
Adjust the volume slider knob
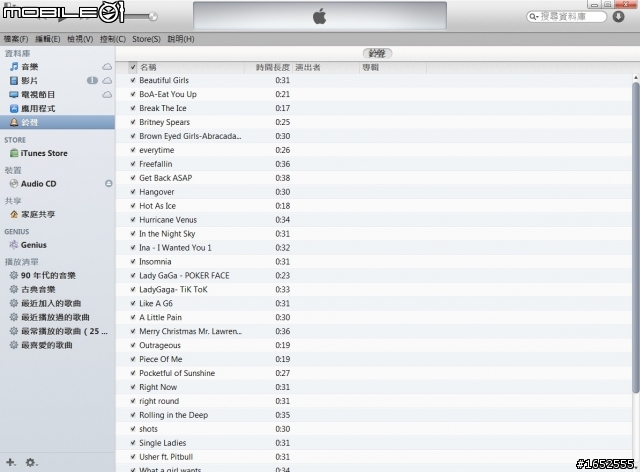pyautogui.click(x=153, y=16)
